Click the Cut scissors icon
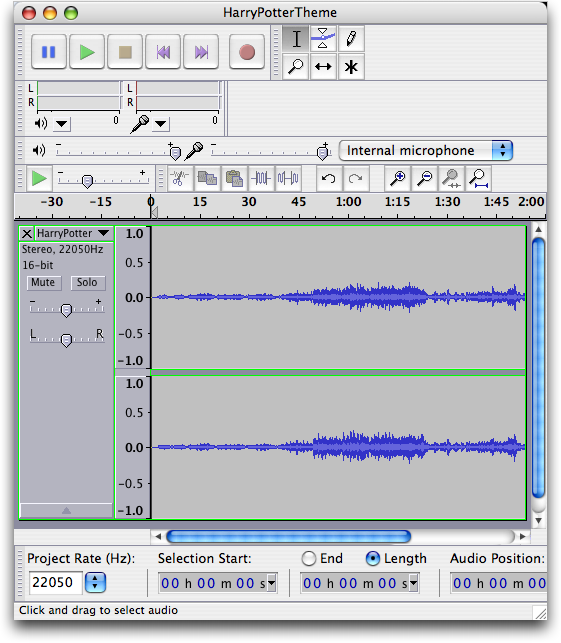 tap(180, 178)
